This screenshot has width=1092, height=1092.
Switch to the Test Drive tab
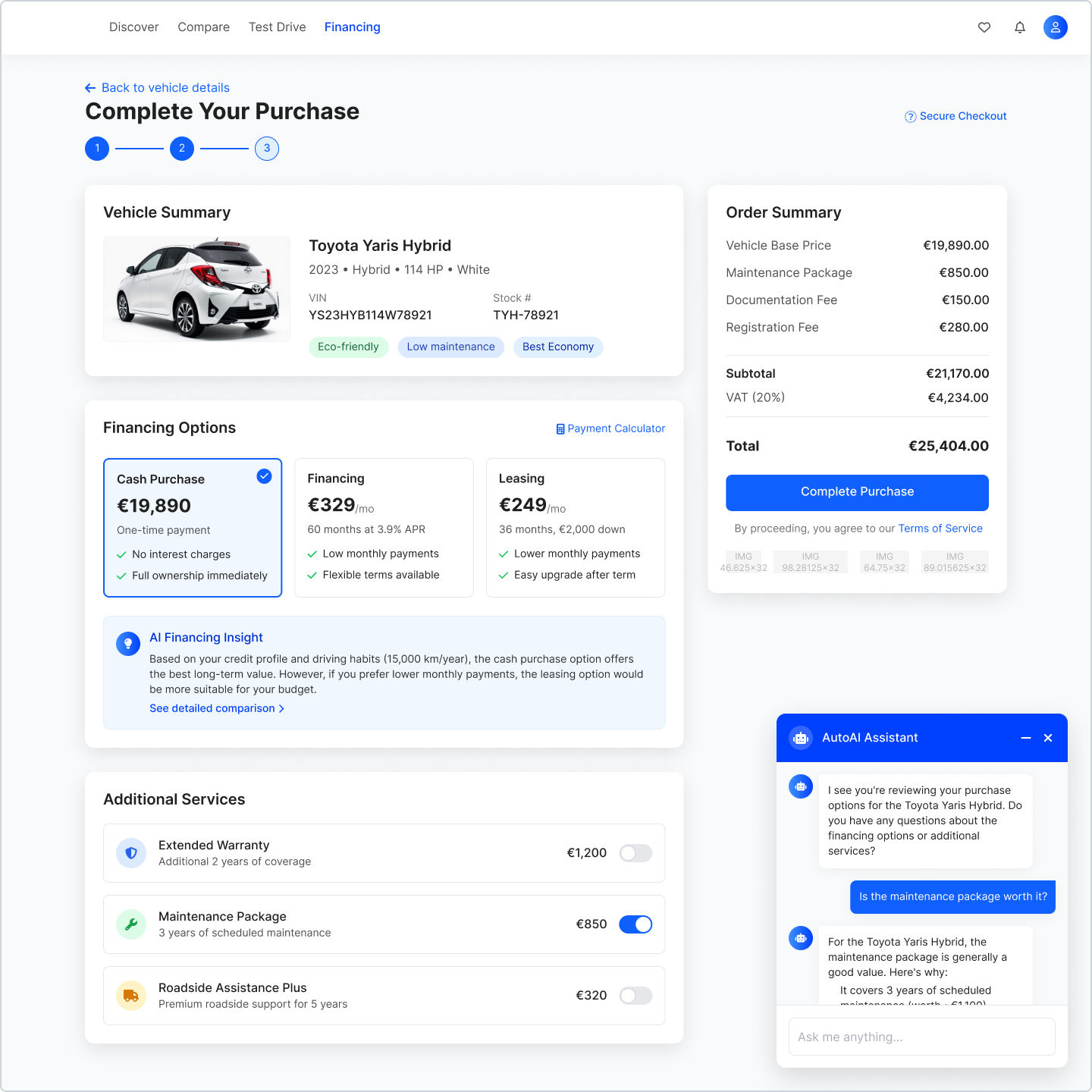click(277, 27)
